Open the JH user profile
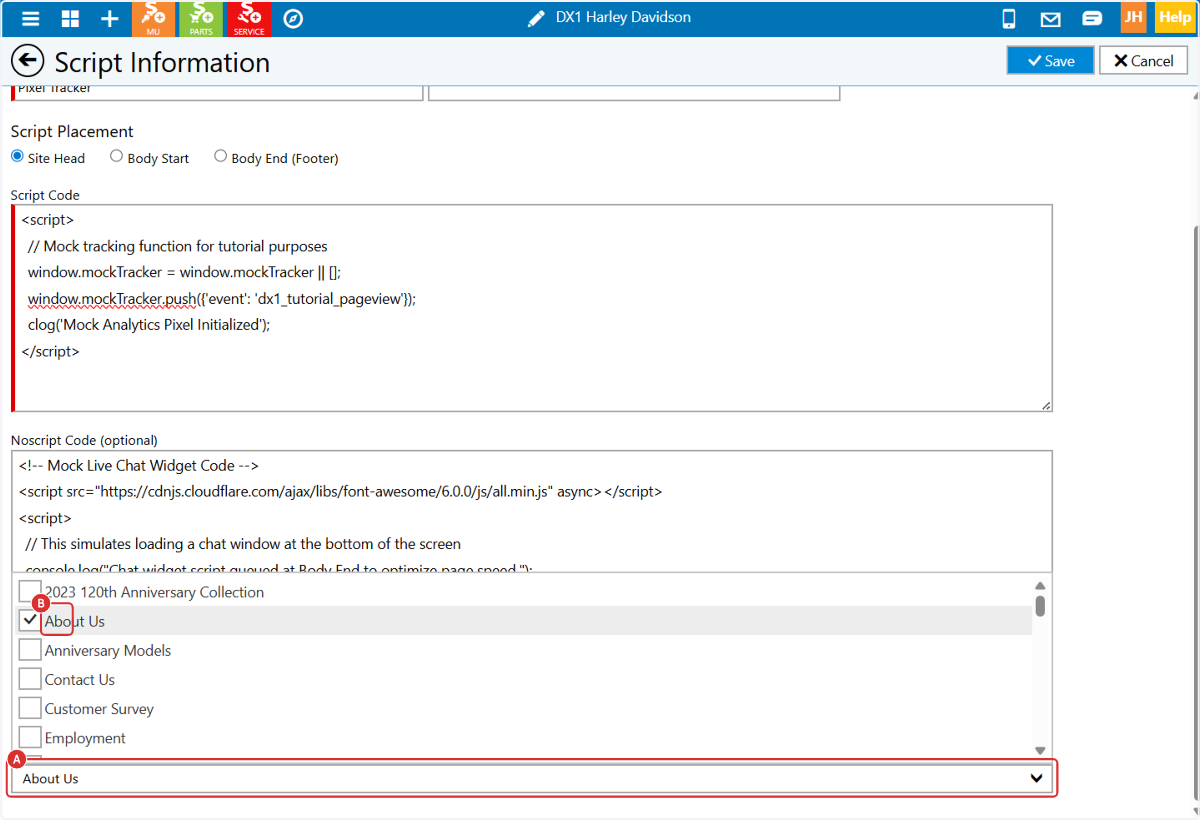Screen dimensions: 1200x820 1133,18
